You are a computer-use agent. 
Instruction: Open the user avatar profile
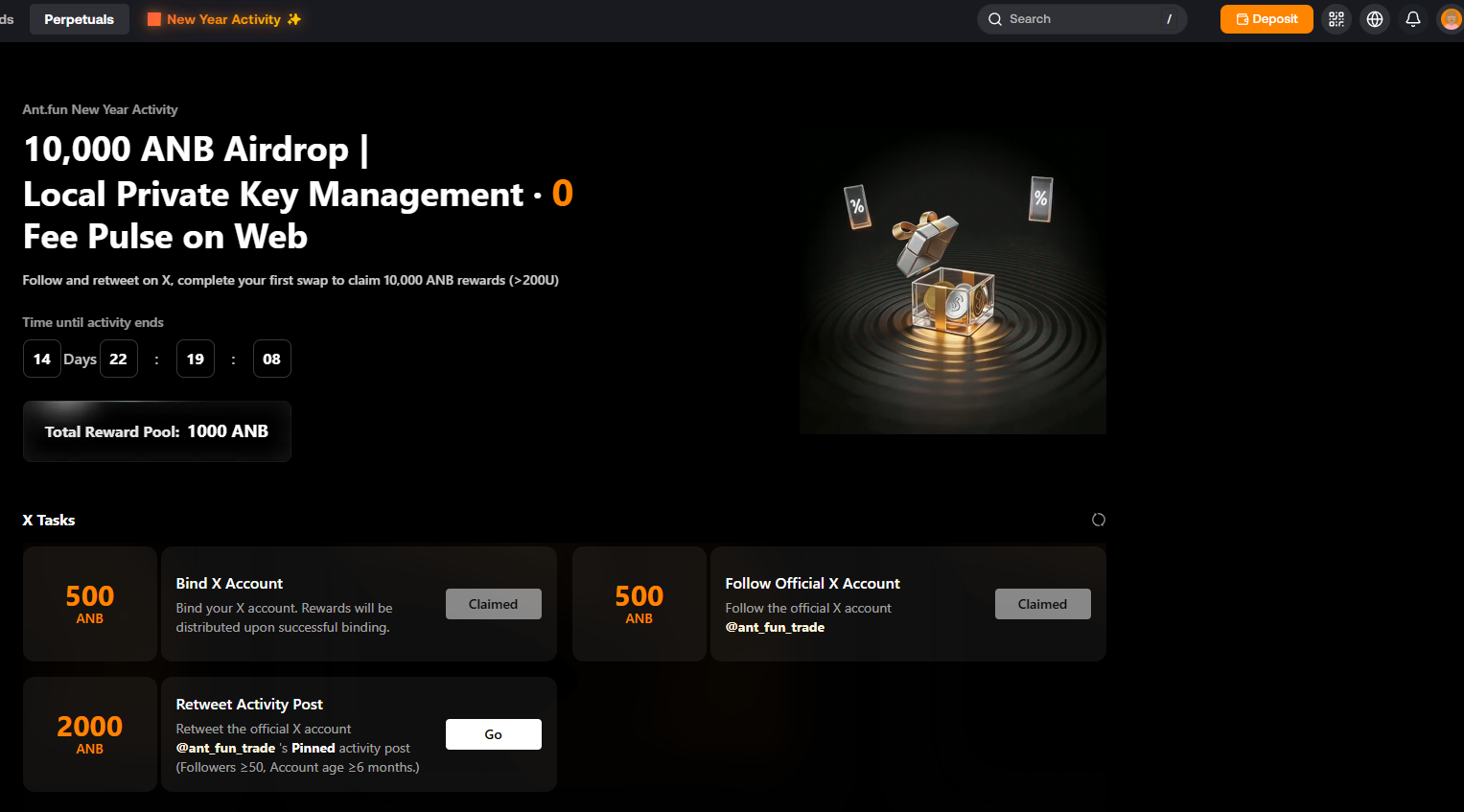point(1451,19)
